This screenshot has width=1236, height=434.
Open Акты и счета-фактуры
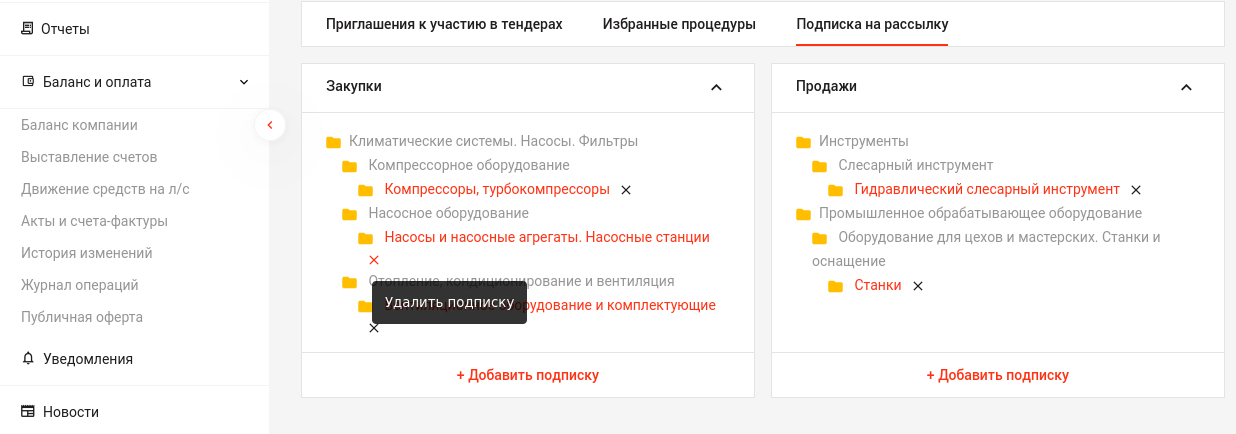click(x=94, y=221)
